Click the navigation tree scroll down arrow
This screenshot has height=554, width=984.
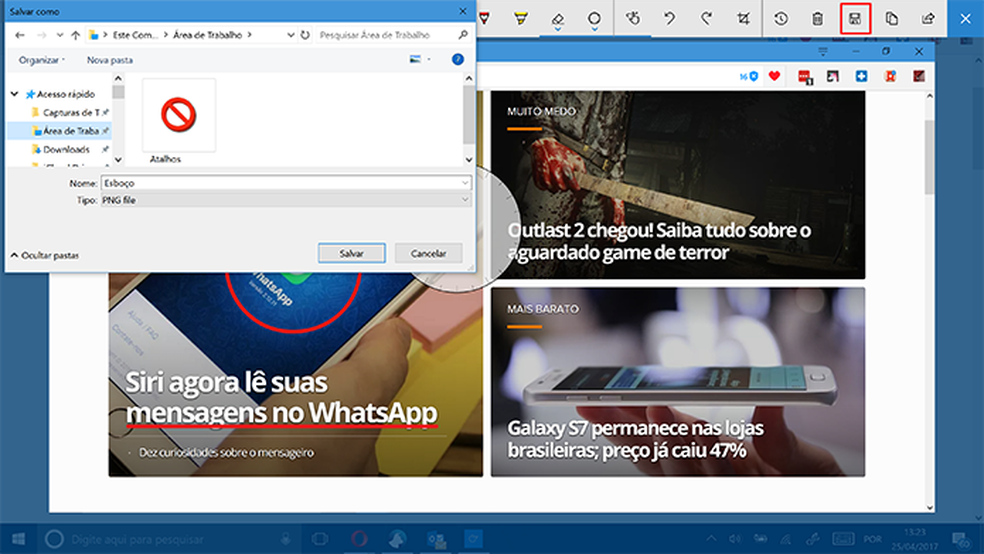pos(118,160)
